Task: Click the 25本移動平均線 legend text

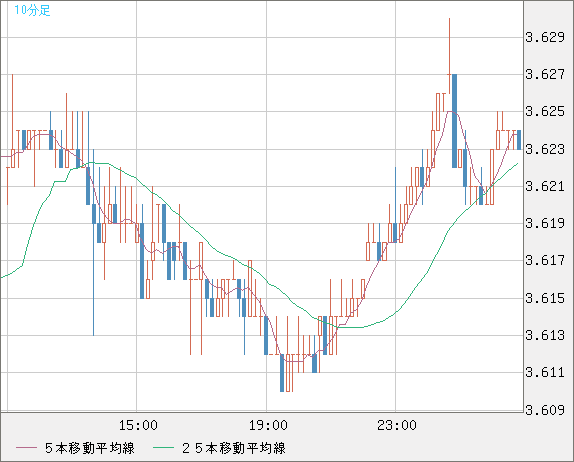Action: 234,448
